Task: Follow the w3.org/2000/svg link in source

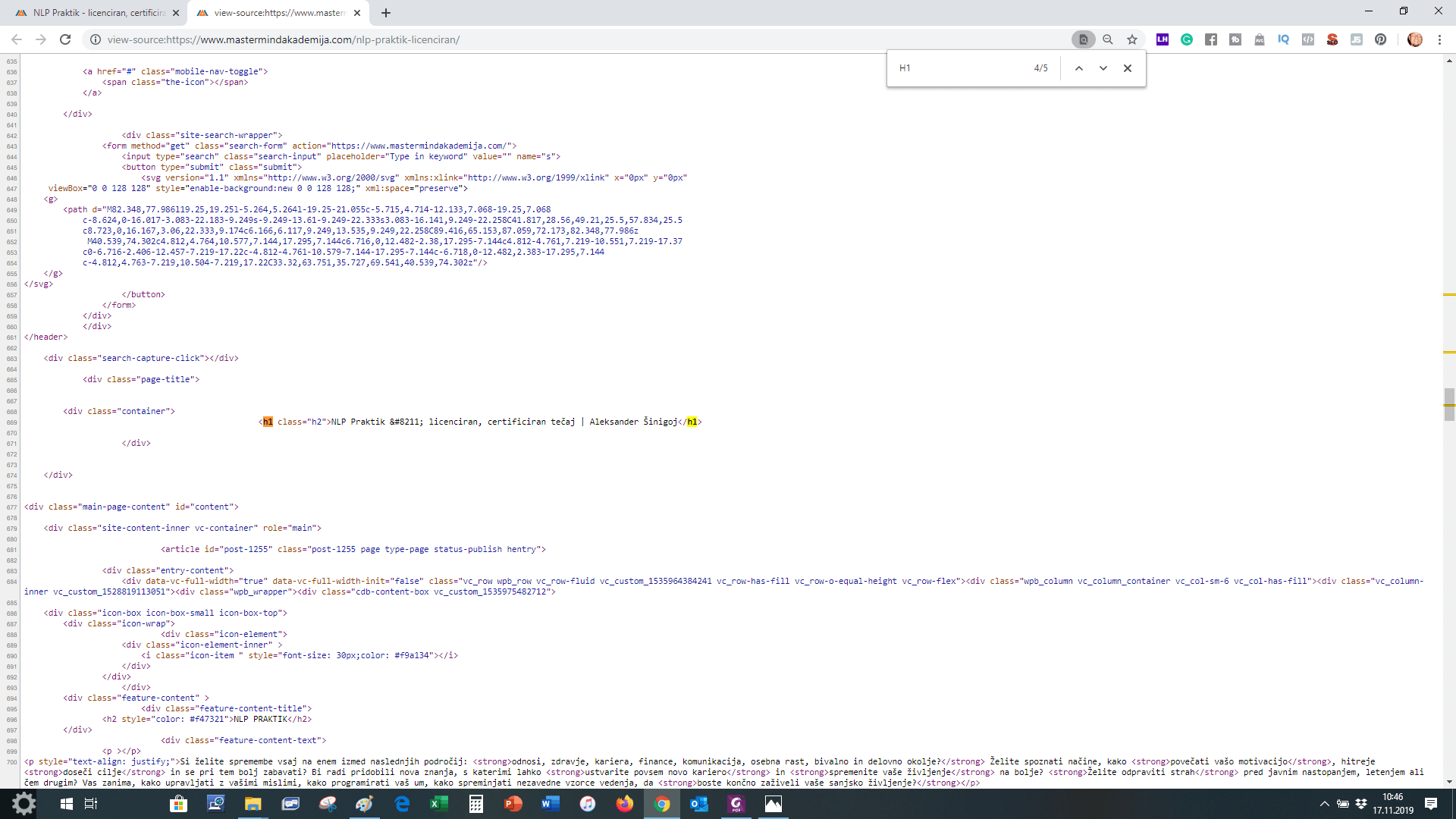Action: [x=332, y=177]
